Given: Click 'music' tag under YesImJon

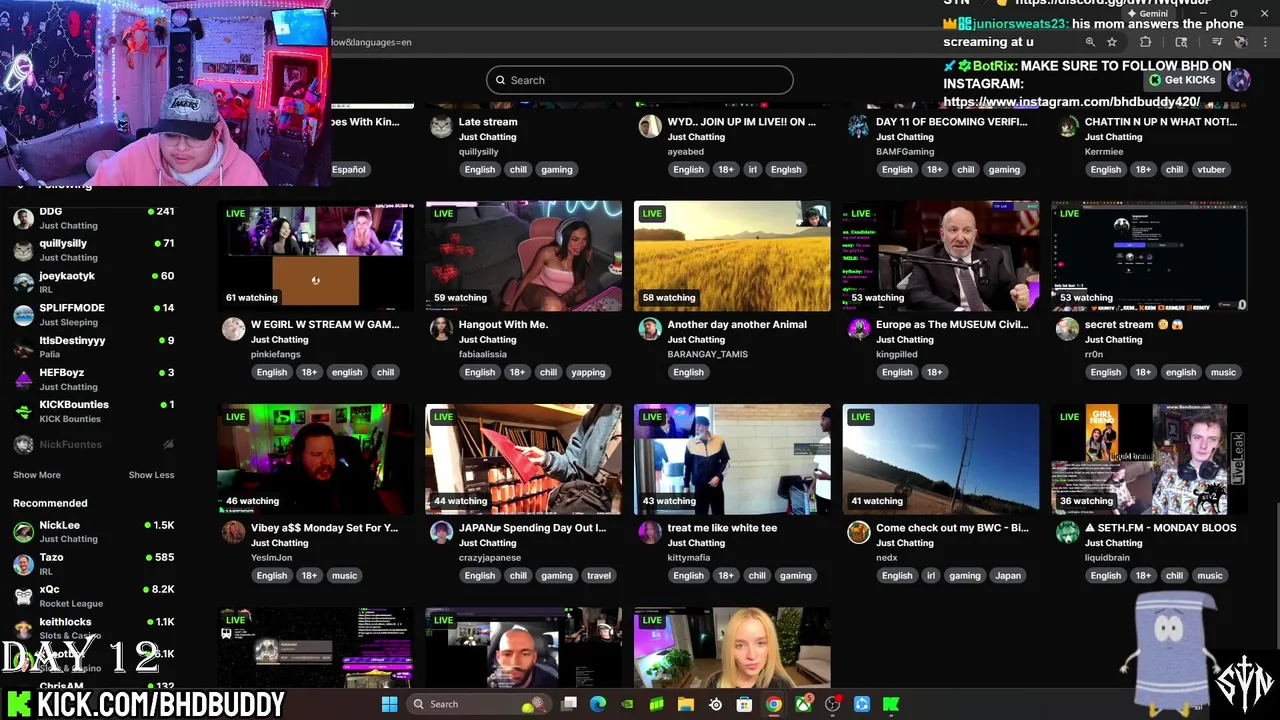Looking at the screenshot, I should pos(344,575).
